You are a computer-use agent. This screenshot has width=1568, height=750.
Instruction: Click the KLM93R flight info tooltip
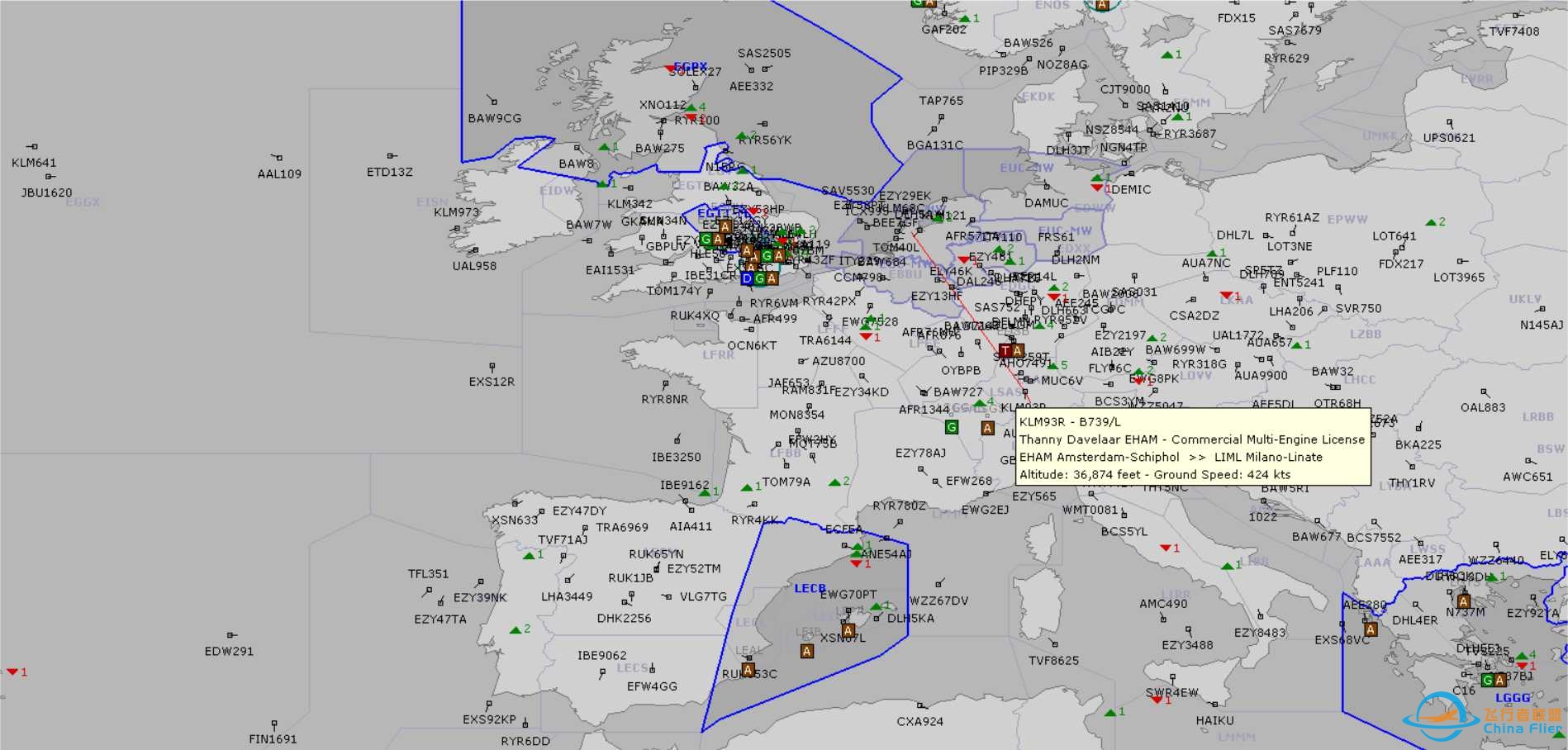coord(1192,448)
